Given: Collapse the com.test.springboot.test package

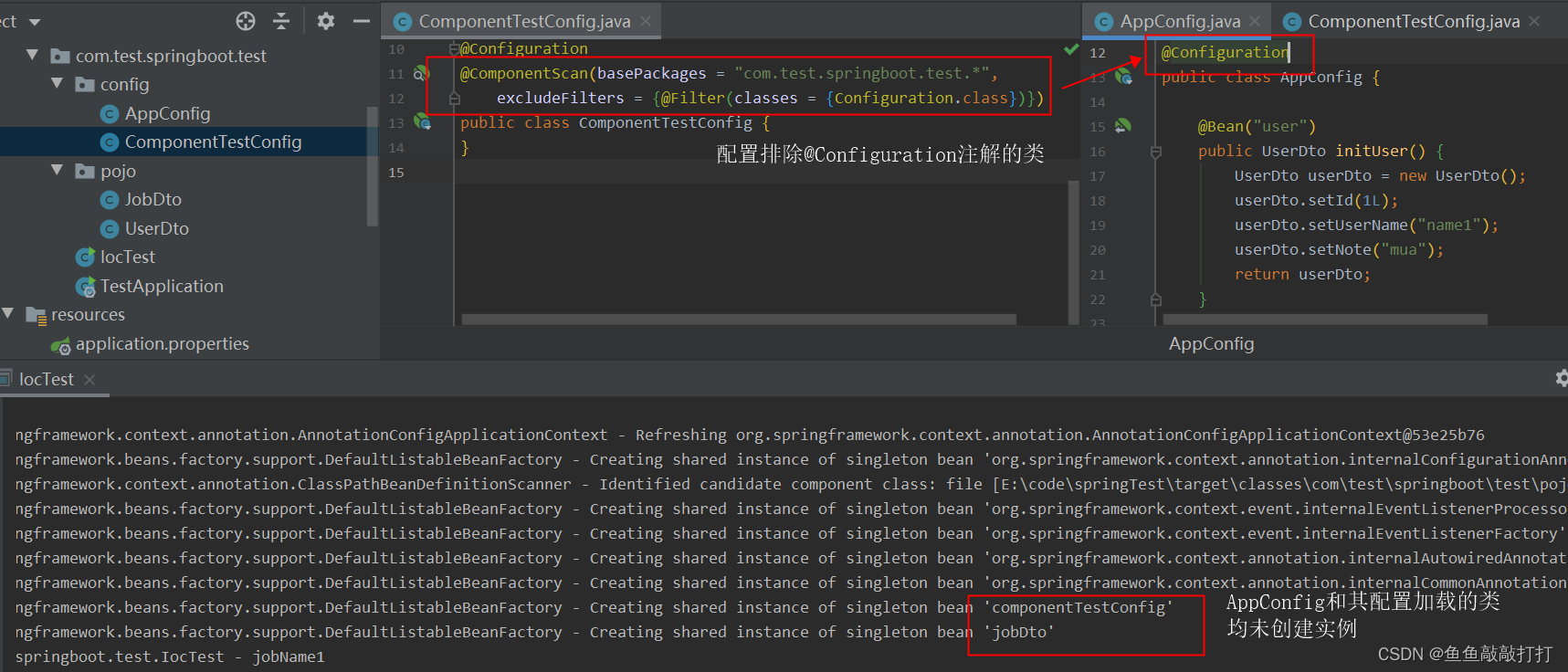Looking at the screenshot, I should click(32, 56).
